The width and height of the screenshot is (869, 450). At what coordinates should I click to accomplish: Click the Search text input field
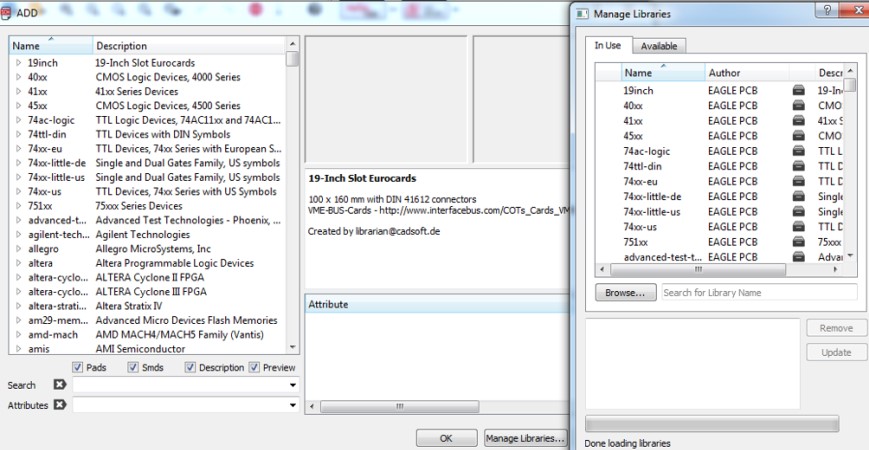[180, 385]
